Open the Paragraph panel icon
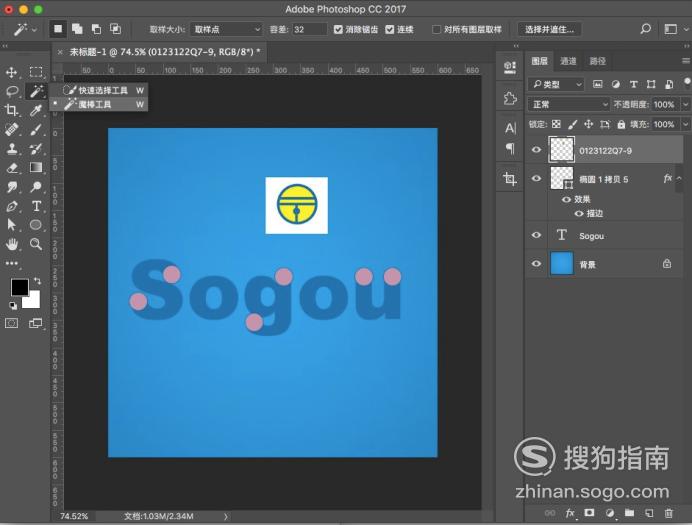This screenshot has width=692, height=525. pyautogui.click(x=510, y=149)
